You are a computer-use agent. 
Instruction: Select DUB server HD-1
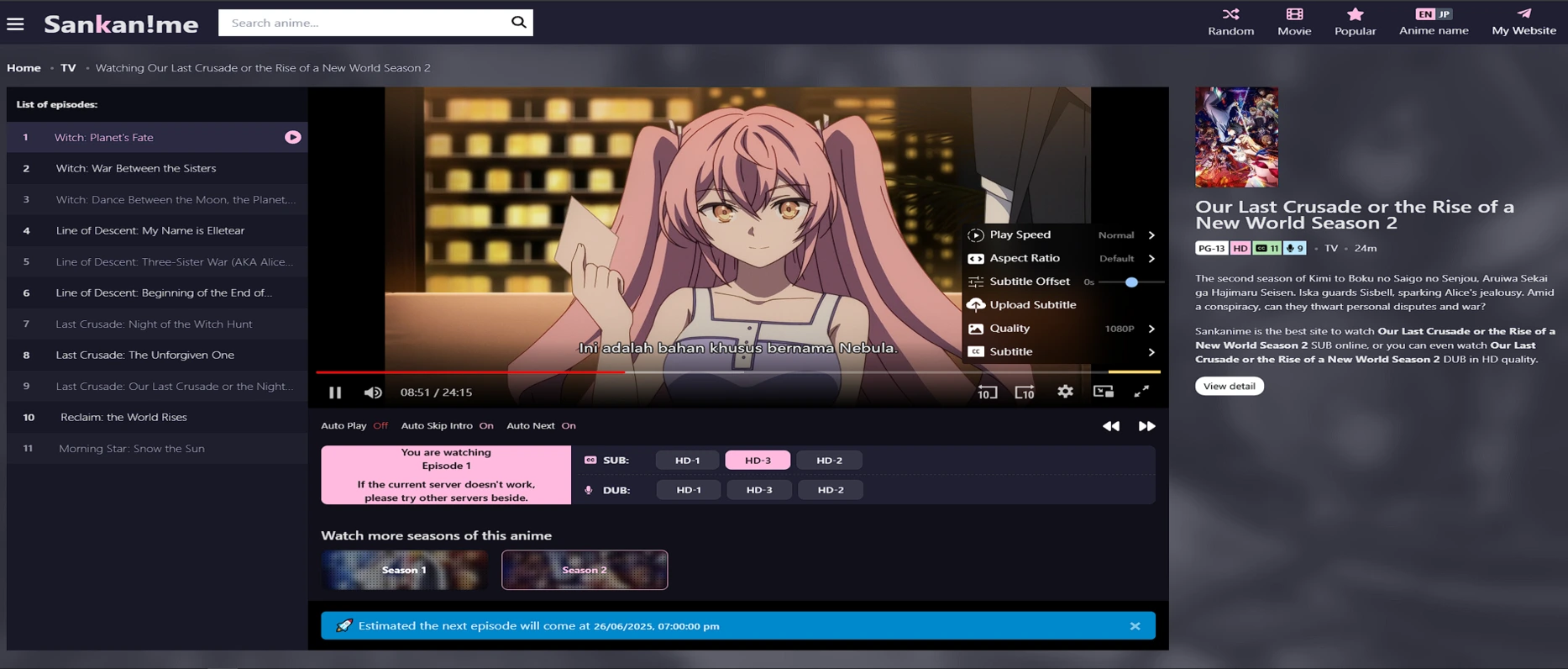pos(689,490)
